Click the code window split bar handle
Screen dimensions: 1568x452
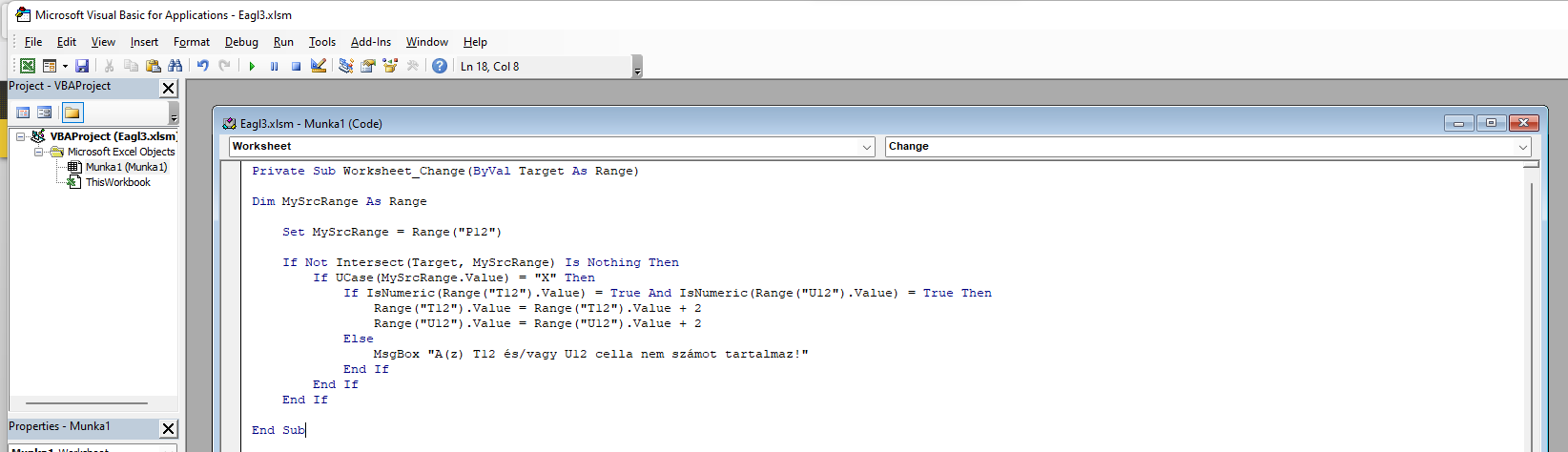tap(1532, 164)
